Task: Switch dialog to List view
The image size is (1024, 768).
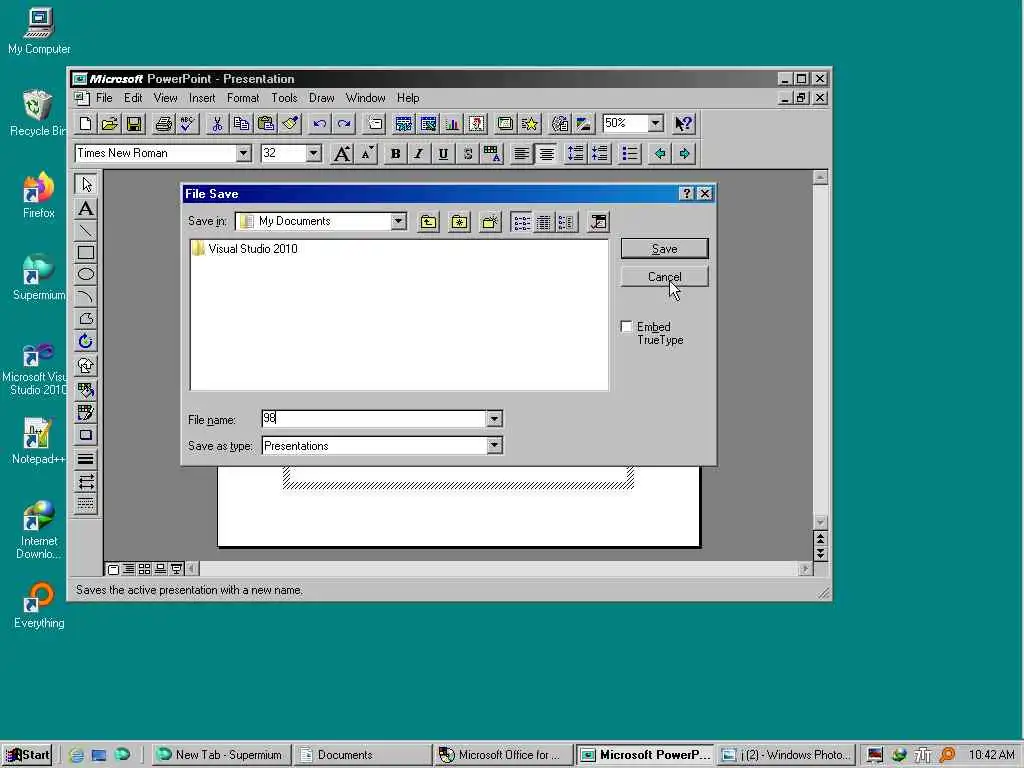Action: point(521,222)
